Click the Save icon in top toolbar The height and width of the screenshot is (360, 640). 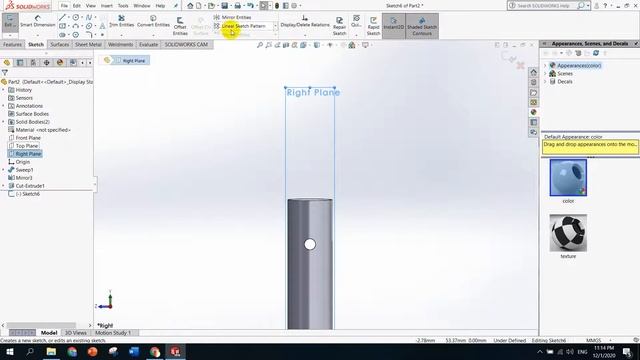pos(224,6)
